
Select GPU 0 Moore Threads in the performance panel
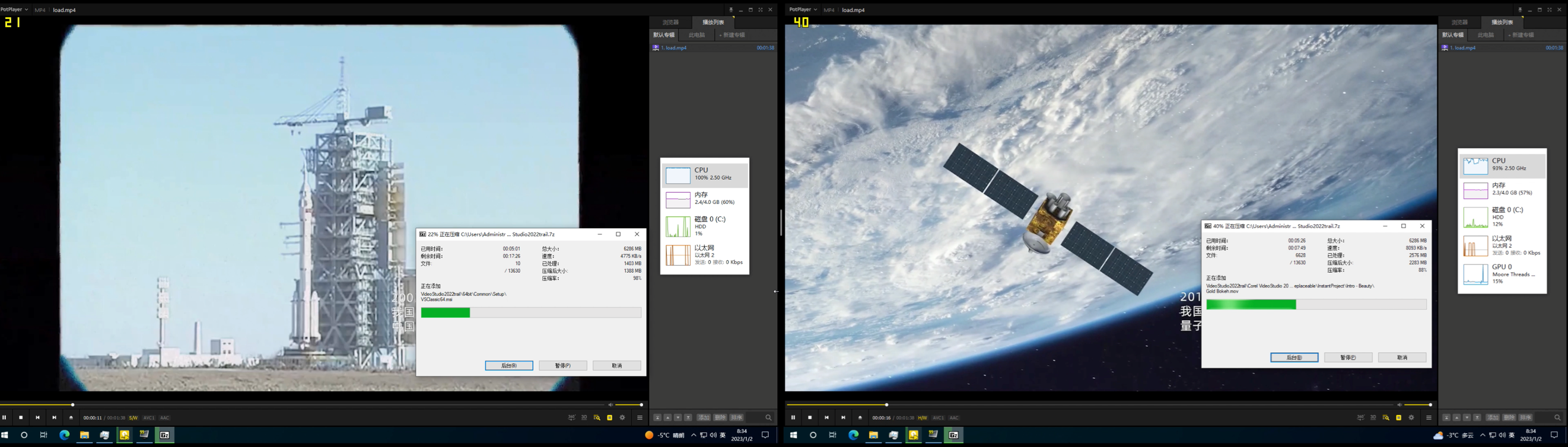coord(1502,274)
